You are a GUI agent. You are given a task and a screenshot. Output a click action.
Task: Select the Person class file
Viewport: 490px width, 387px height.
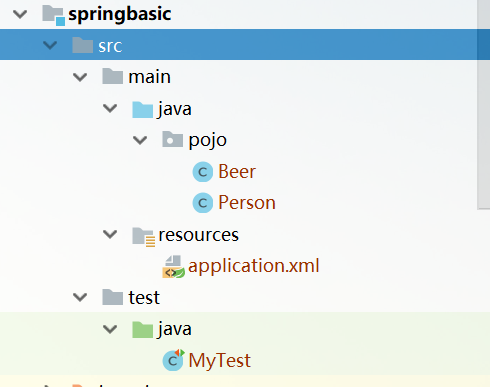(247, 203)
